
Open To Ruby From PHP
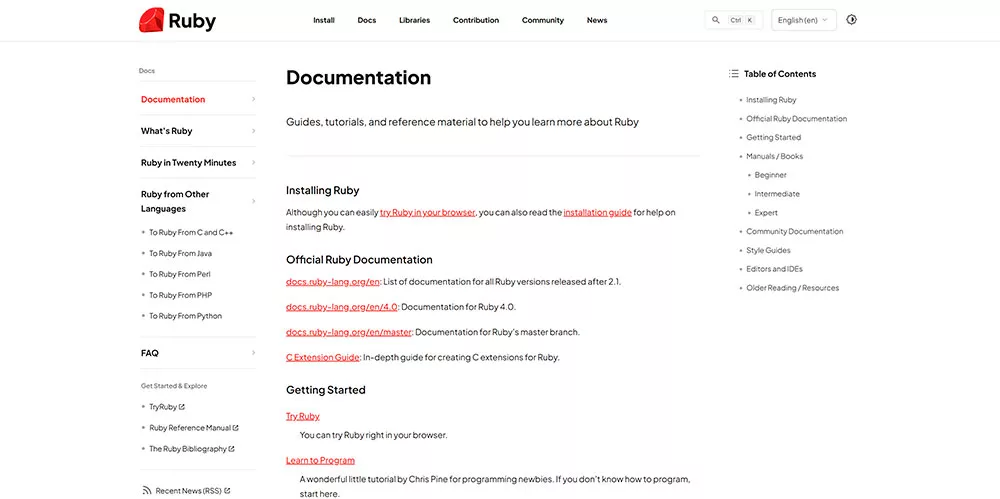click(x=180, y=295)
